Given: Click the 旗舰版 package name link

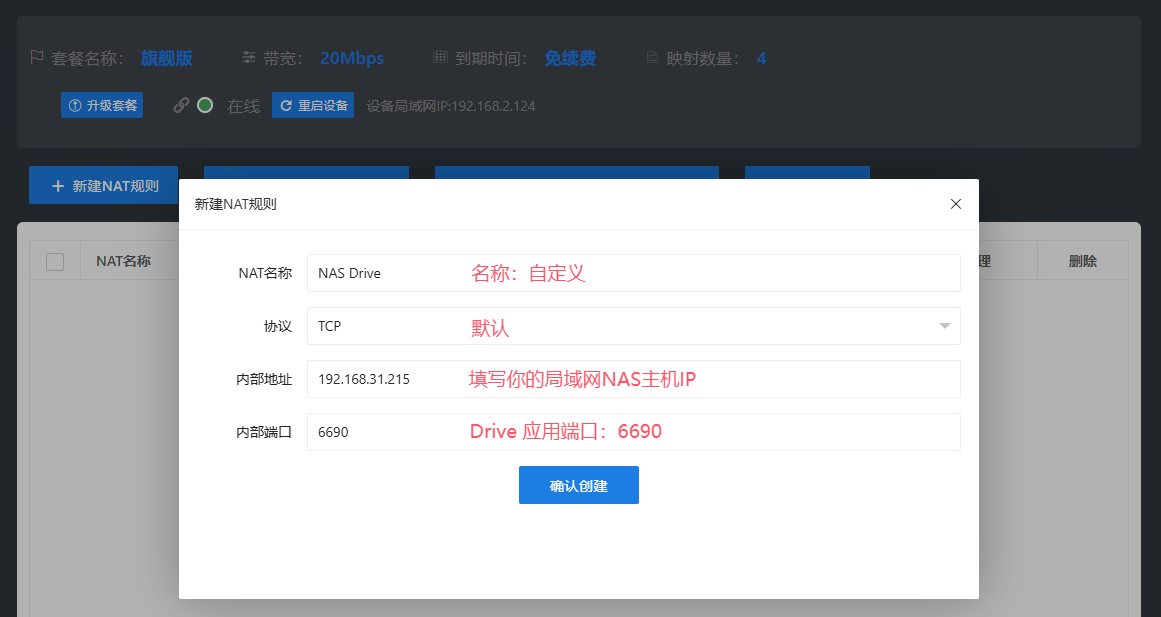Looking at the screenshot, I should pyautogui.click(x=166, y=58).
